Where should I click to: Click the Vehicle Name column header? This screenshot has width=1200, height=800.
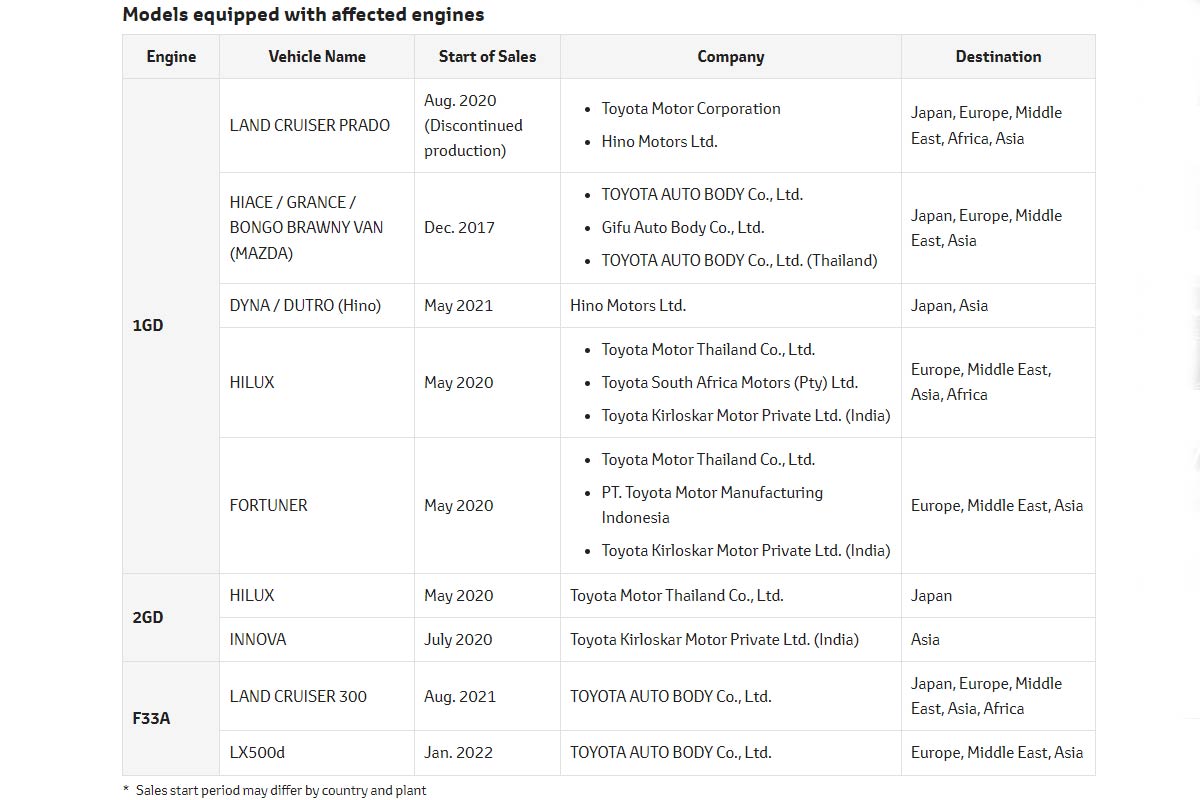(317, 57)
